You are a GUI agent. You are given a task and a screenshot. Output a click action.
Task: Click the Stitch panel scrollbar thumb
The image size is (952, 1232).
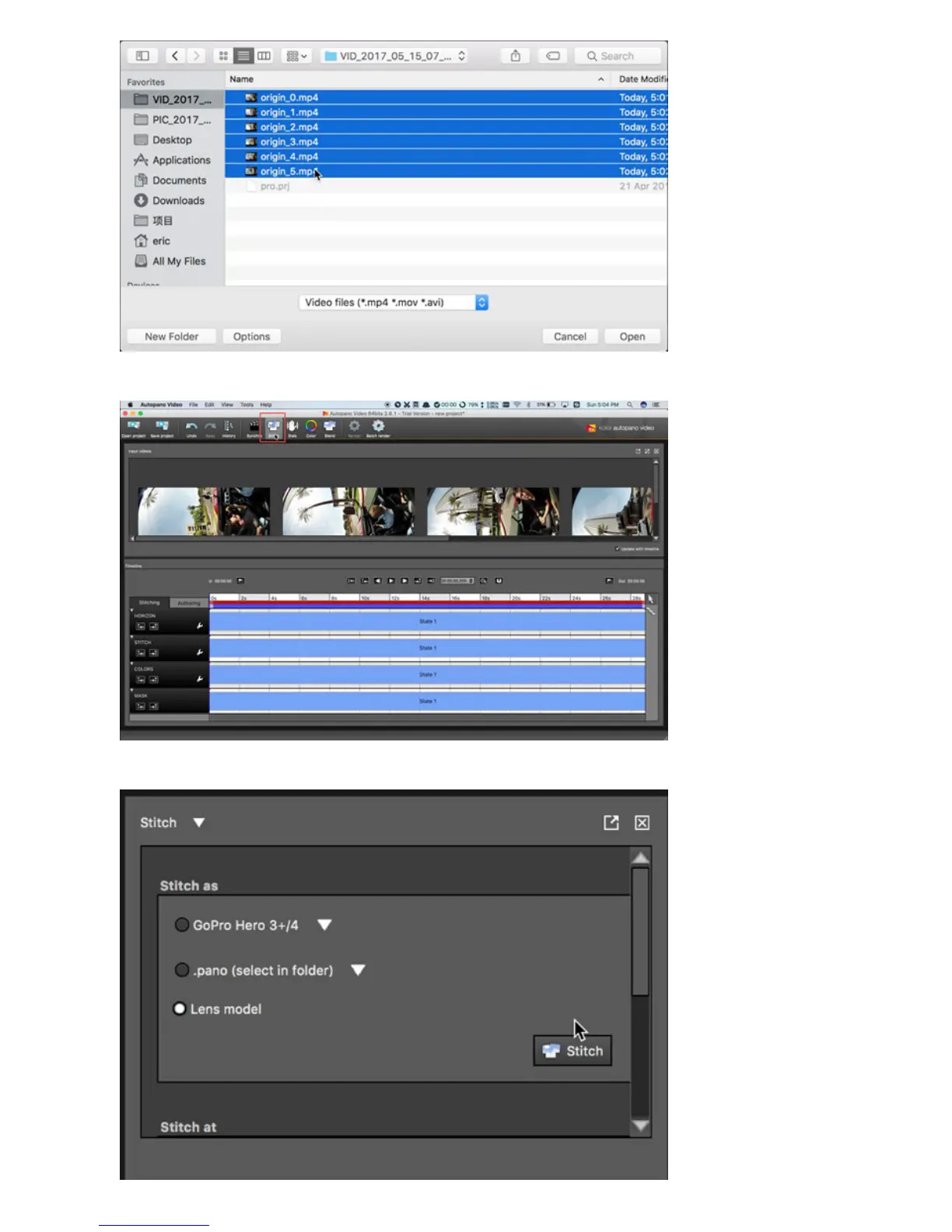click(x=640, y=932)
